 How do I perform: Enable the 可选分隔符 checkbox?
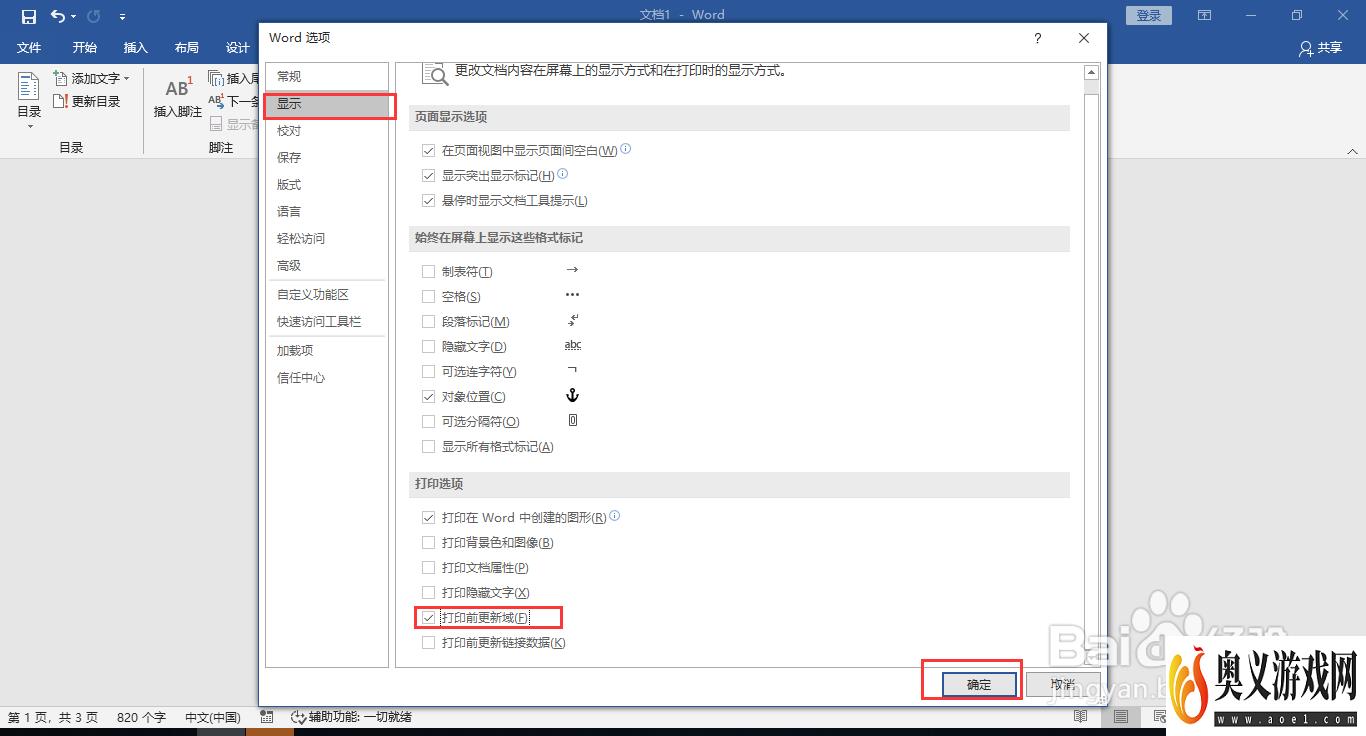pos(428,421)
